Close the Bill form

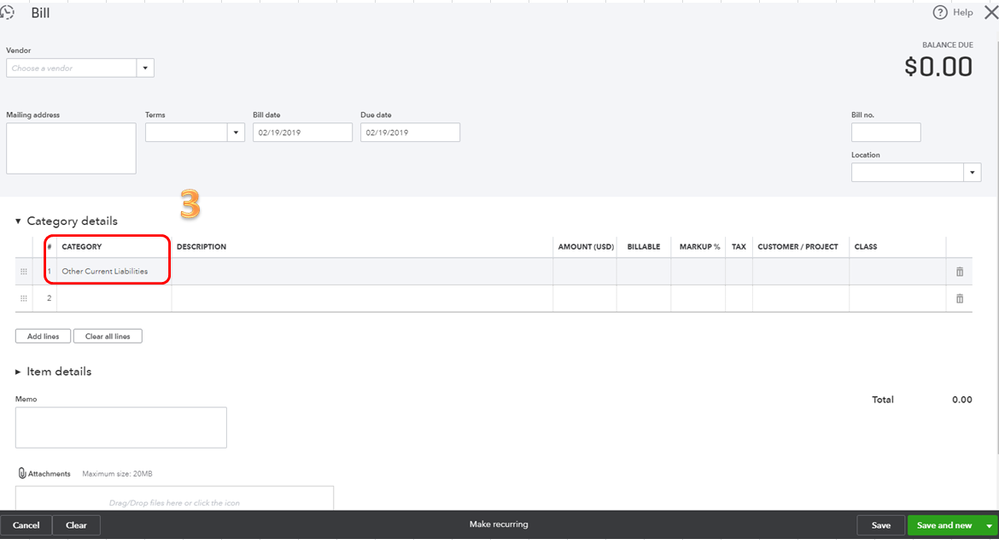(991, 12)
